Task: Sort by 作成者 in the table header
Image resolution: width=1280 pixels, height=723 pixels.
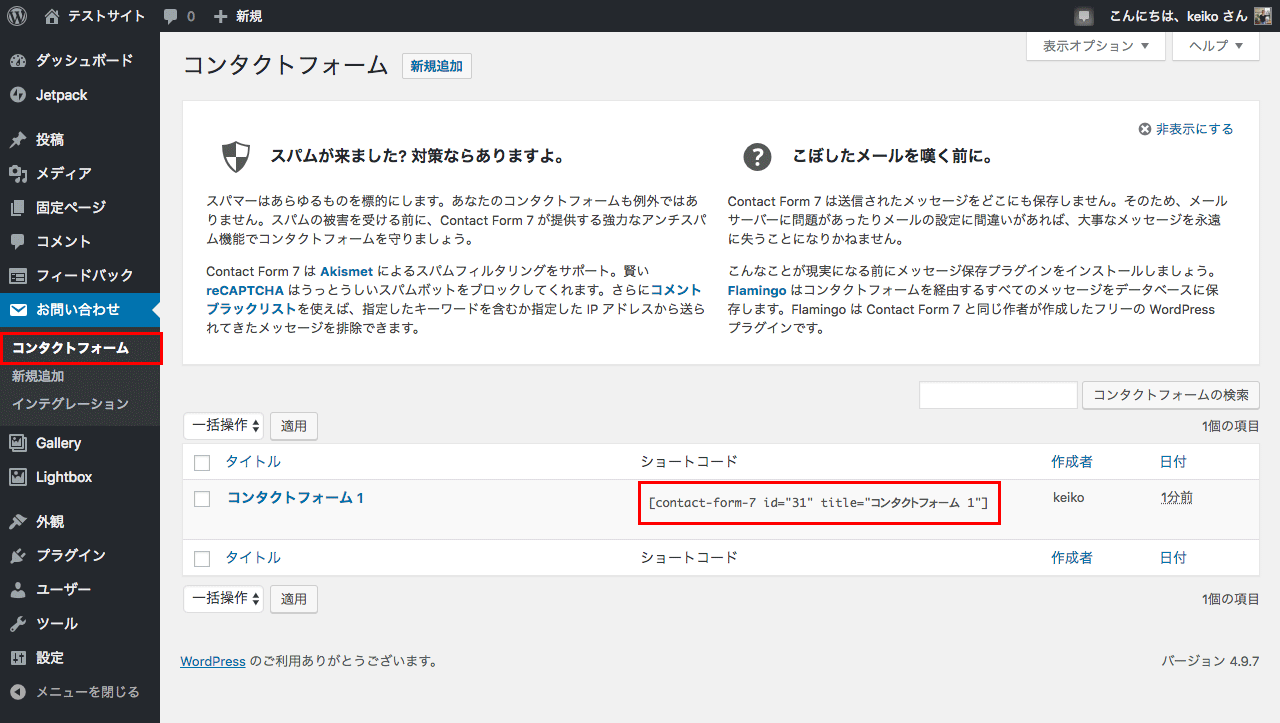Action: coord(1072,462)
